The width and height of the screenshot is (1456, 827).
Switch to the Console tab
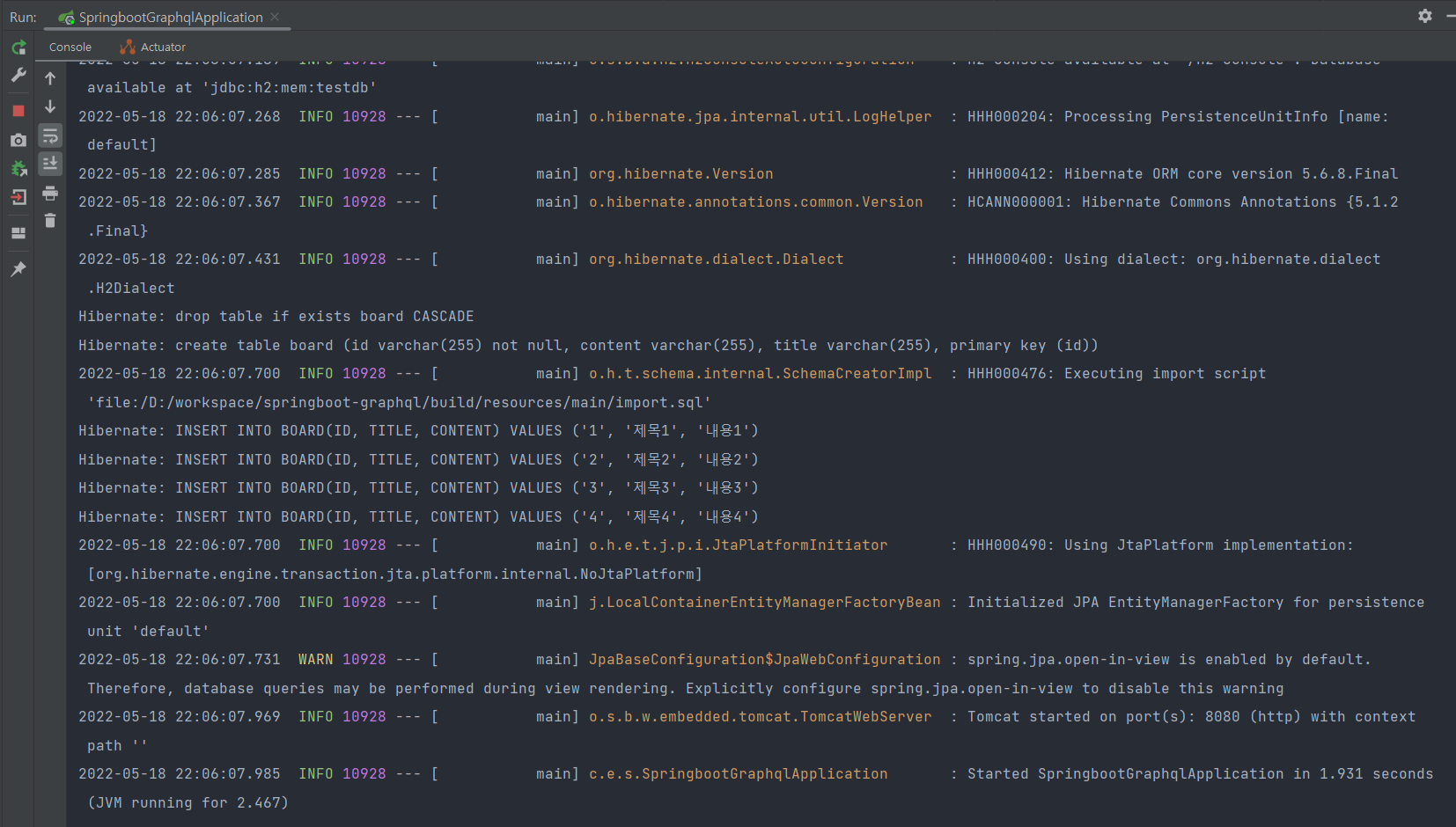tap(70, 47)
